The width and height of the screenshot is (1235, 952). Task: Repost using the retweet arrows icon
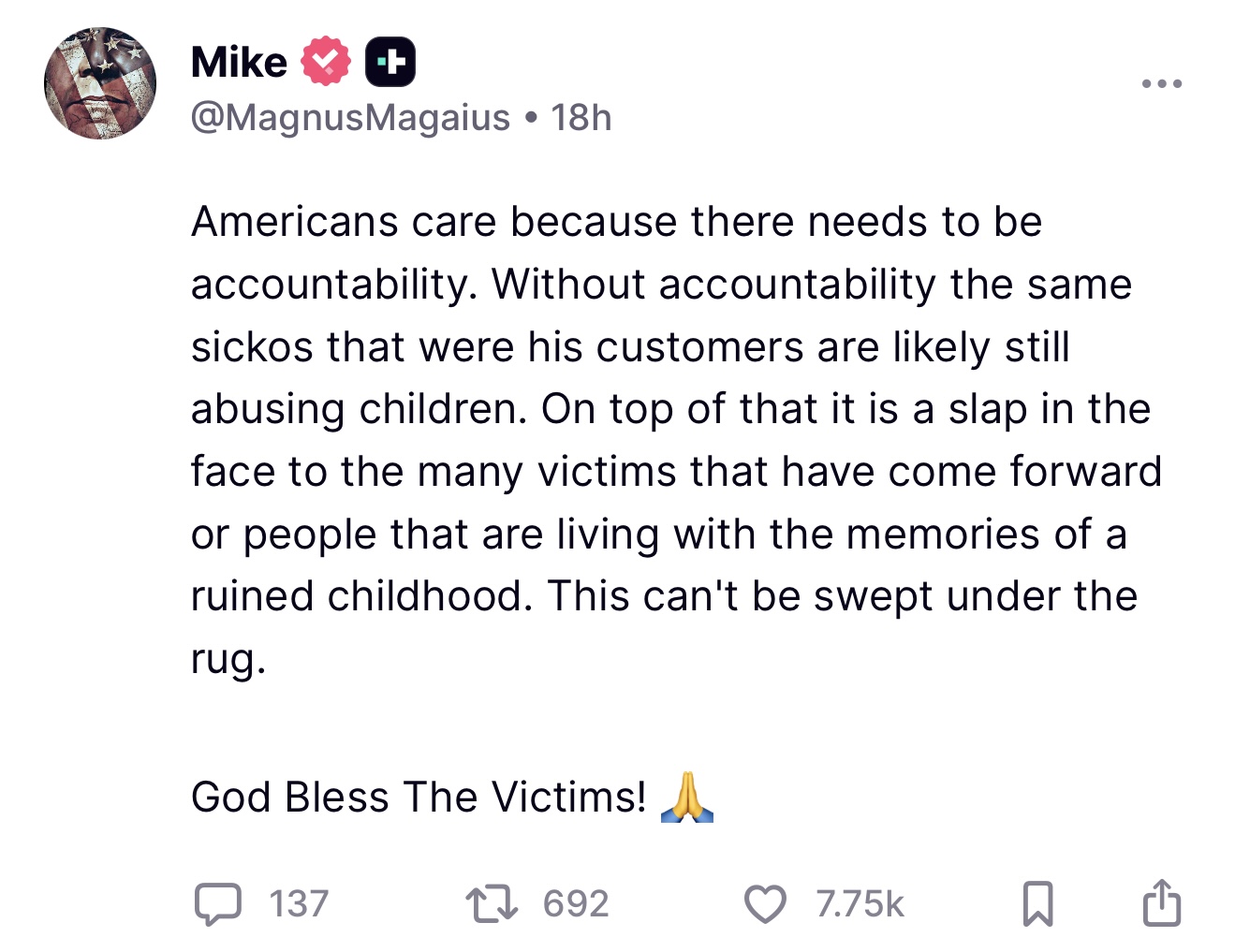tap(492, 904)
